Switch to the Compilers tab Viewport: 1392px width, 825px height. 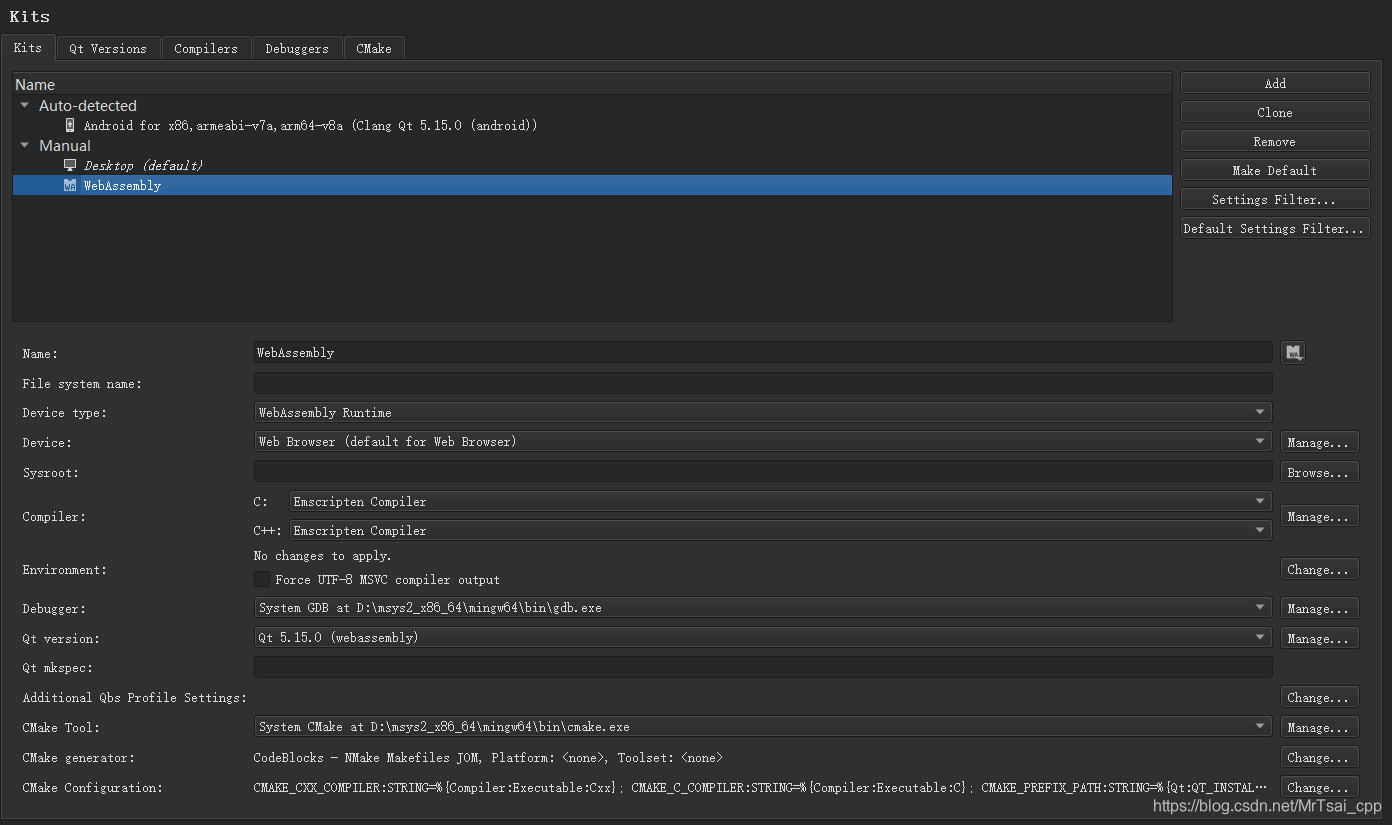click(206, 48)
